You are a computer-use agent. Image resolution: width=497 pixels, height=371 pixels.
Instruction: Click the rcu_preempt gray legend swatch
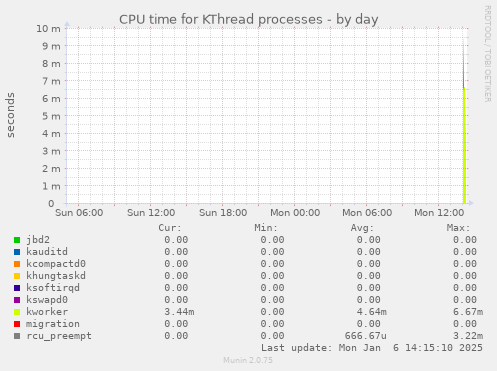coord(17,336)
